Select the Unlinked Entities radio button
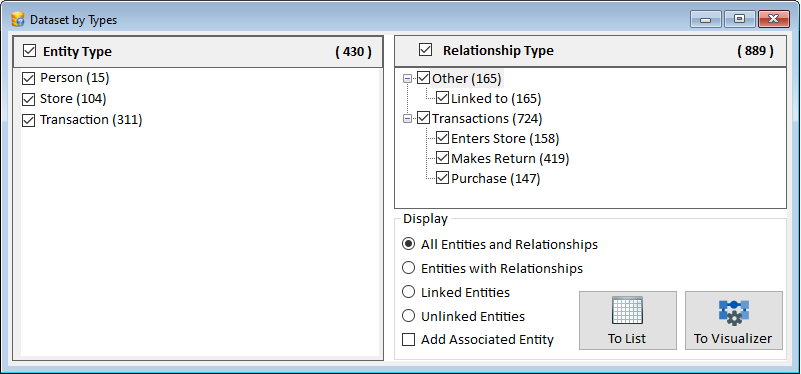The width and height of the screenshot is (801, 374). [x=408, y=316]
